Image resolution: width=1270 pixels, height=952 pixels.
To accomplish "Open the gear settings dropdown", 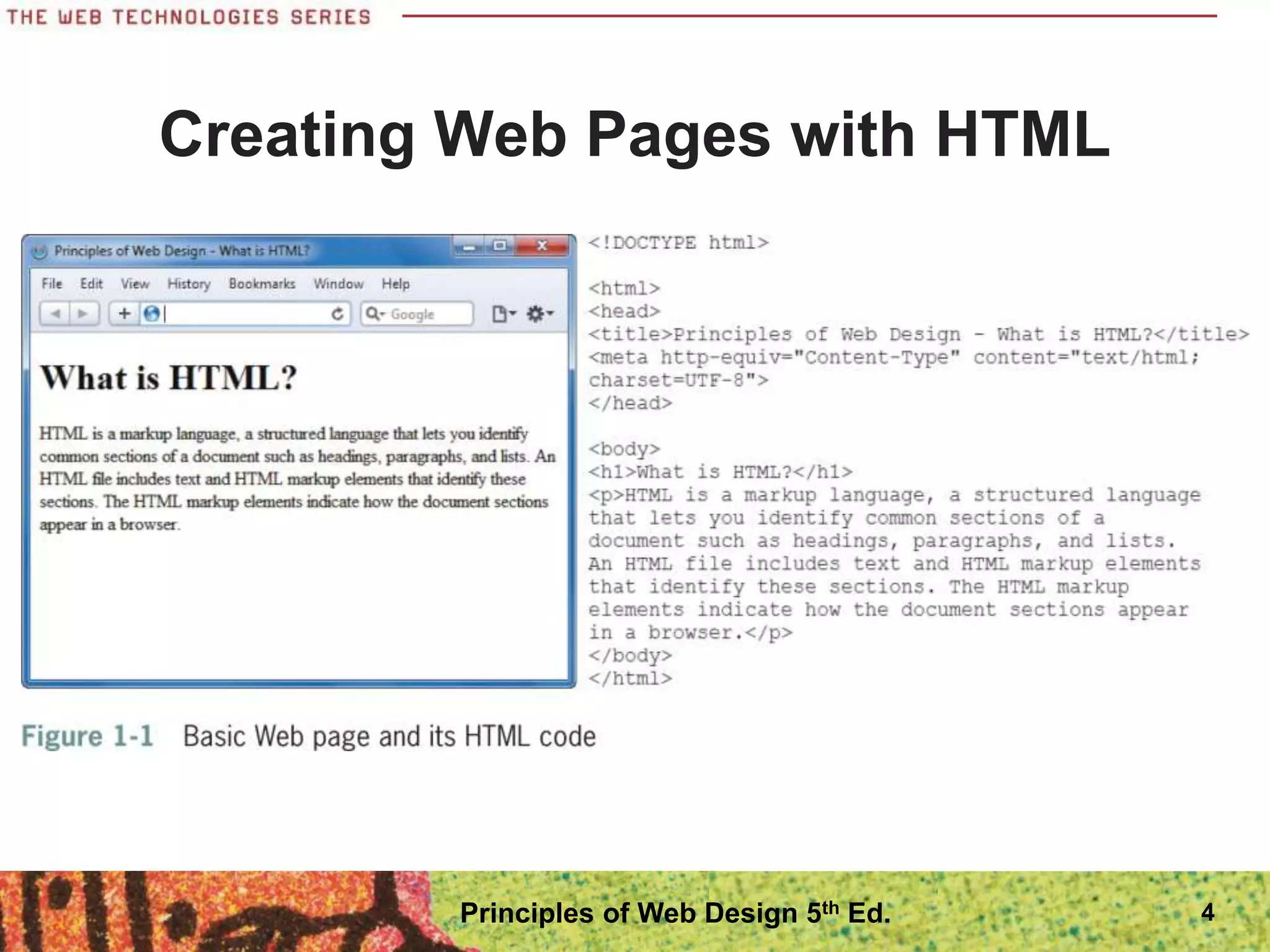I will coord(540,314).
